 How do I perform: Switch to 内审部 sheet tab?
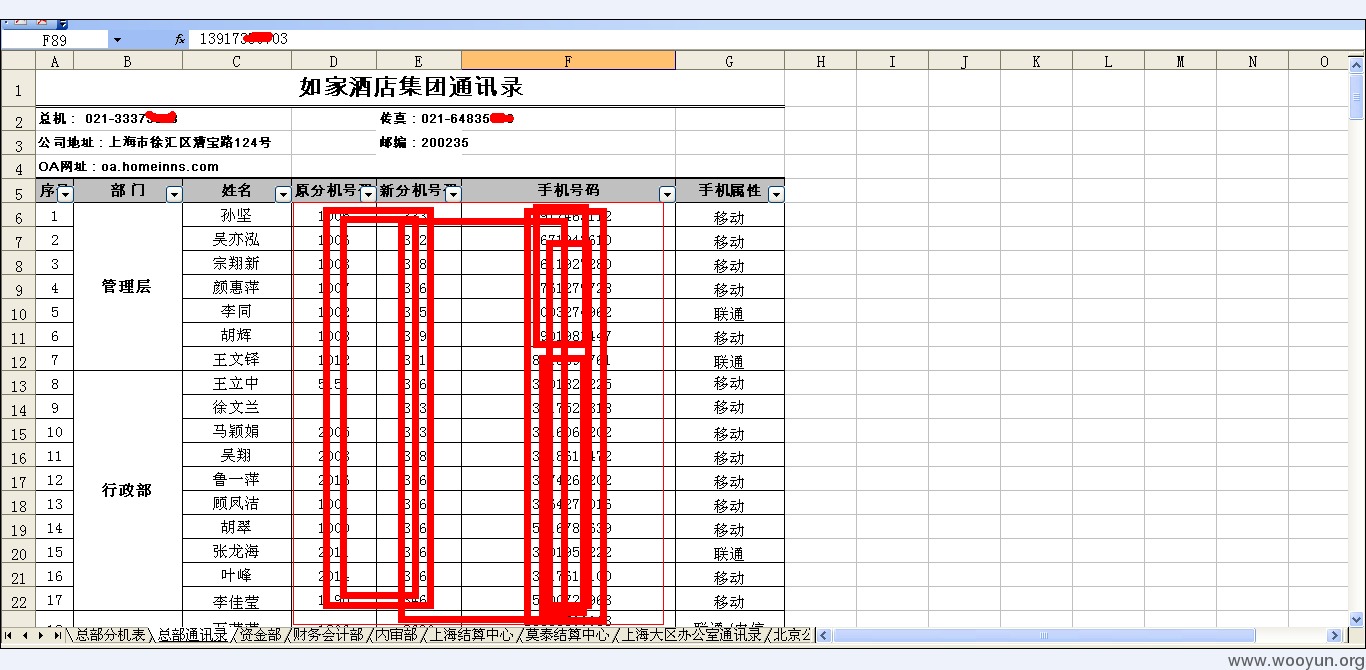point(396,635)
